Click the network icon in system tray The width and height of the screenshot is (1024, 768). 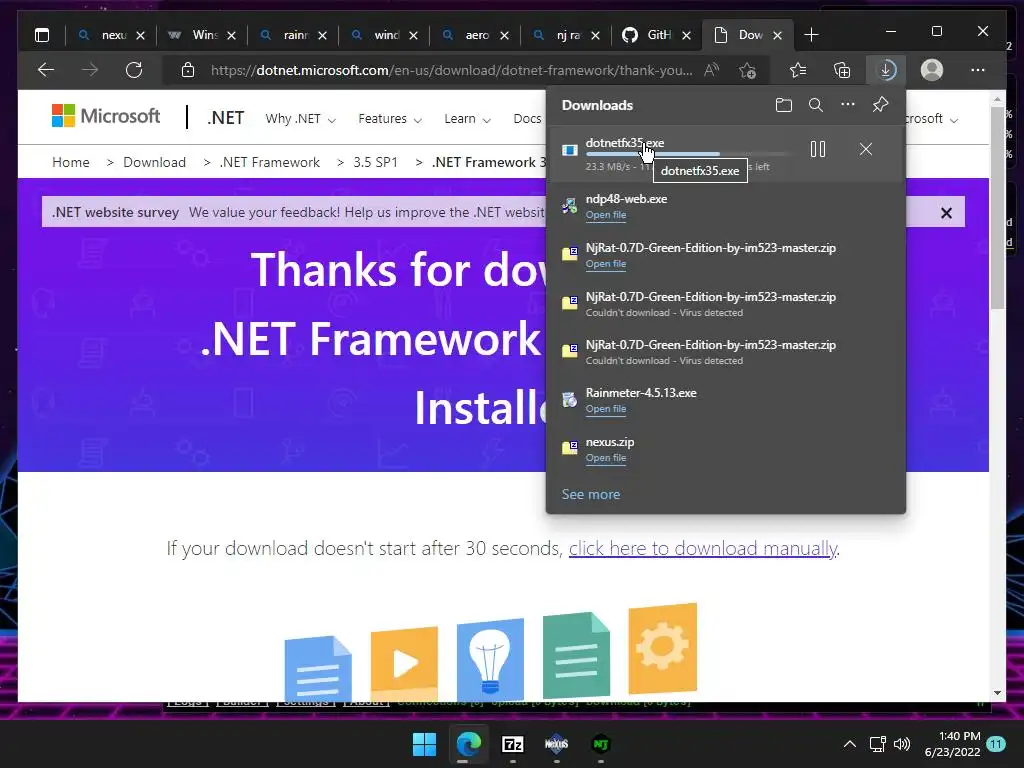pos(877,744)
